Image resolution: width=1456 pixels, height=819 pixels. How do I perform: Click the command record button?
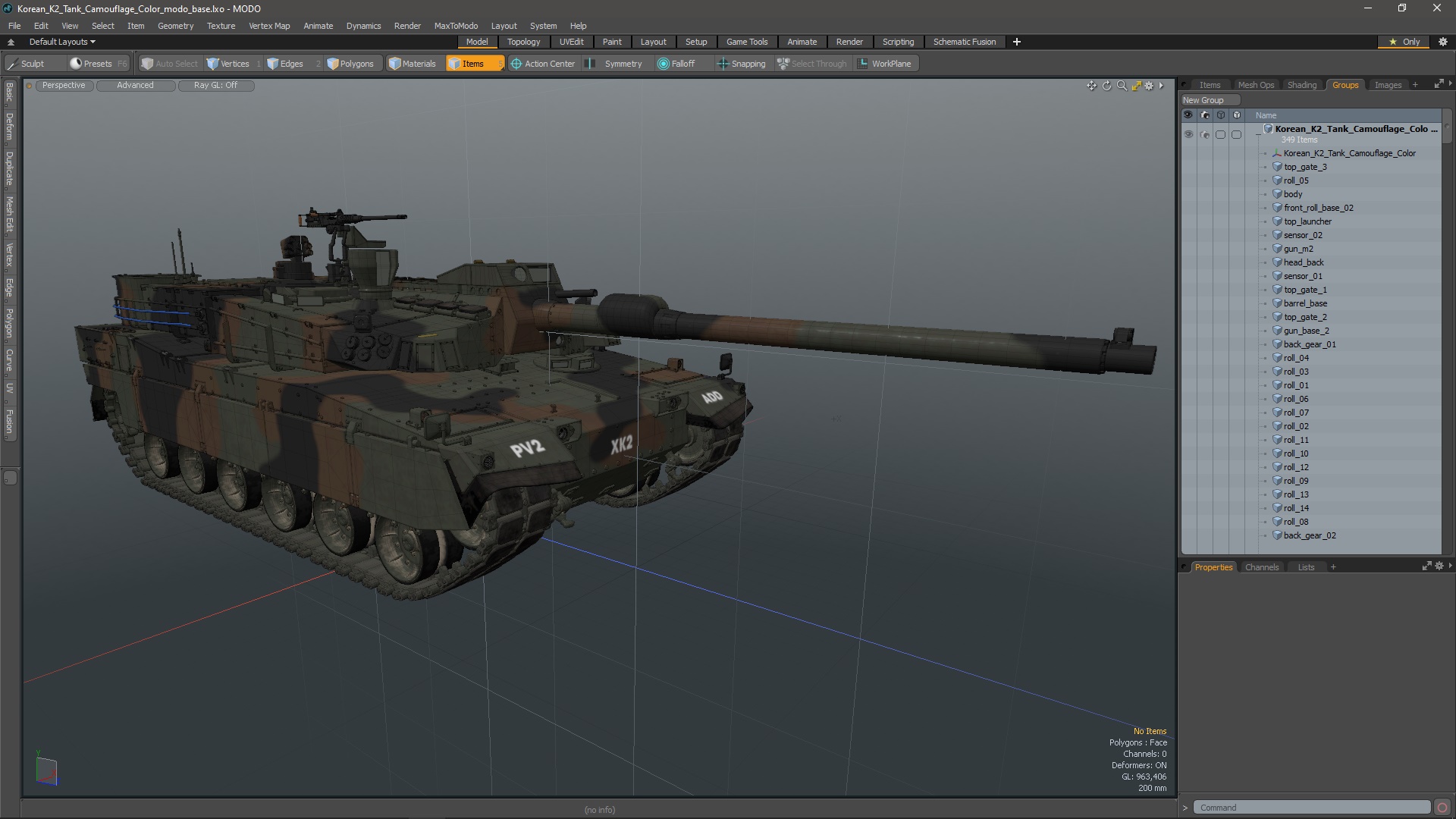coord(1442,808)
